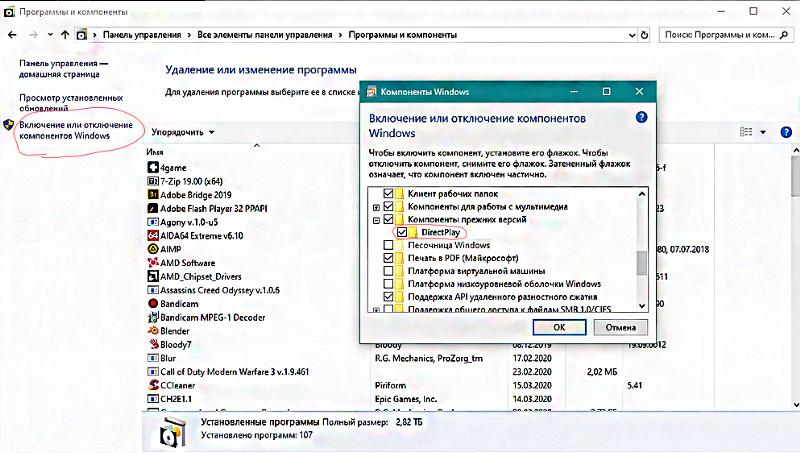Viewport: 800px width, 453px height.
Task: Toggle 'Клиент рабочих папок' checkbox
Action: coord(388,193)
